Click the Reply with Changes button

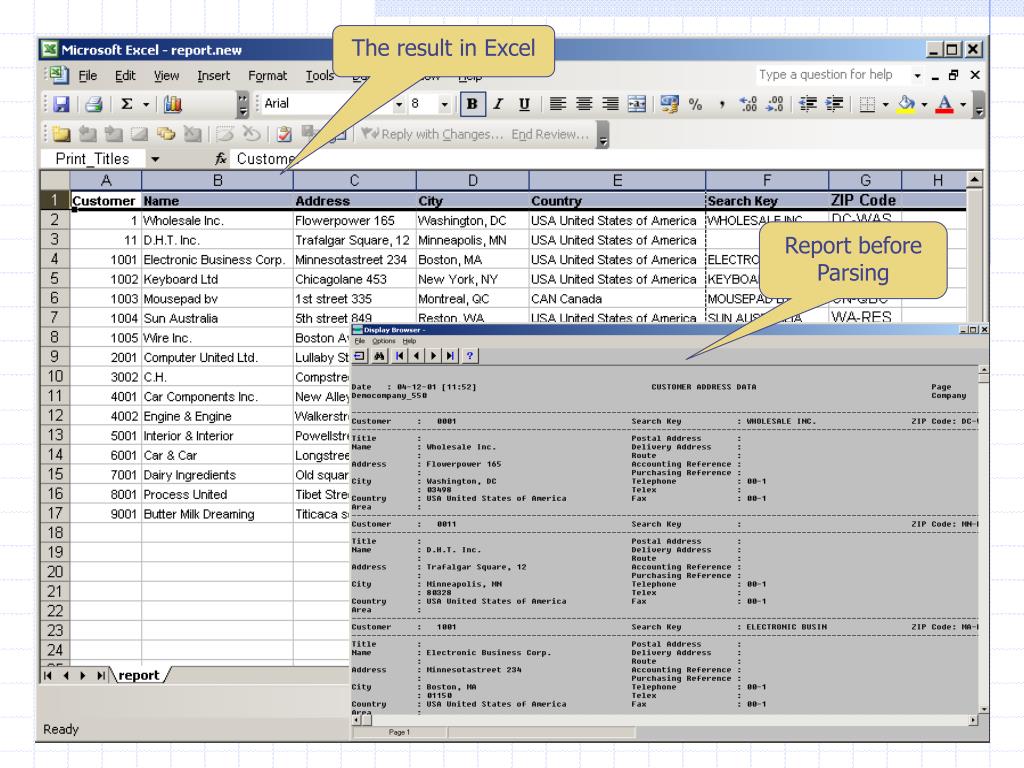[434, 134]
